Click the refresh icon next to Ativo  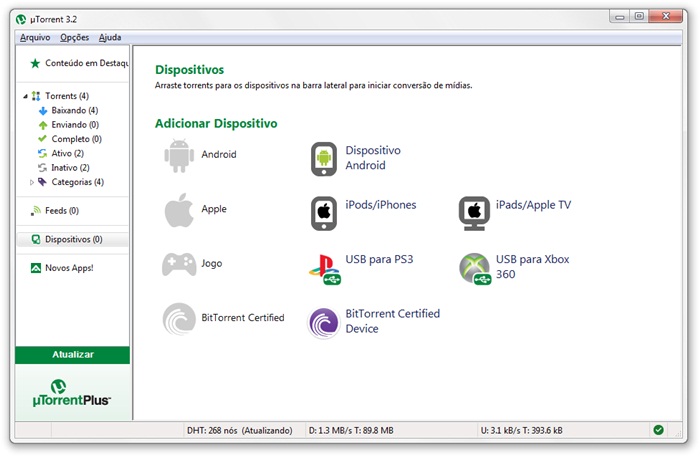click(42, 154)
